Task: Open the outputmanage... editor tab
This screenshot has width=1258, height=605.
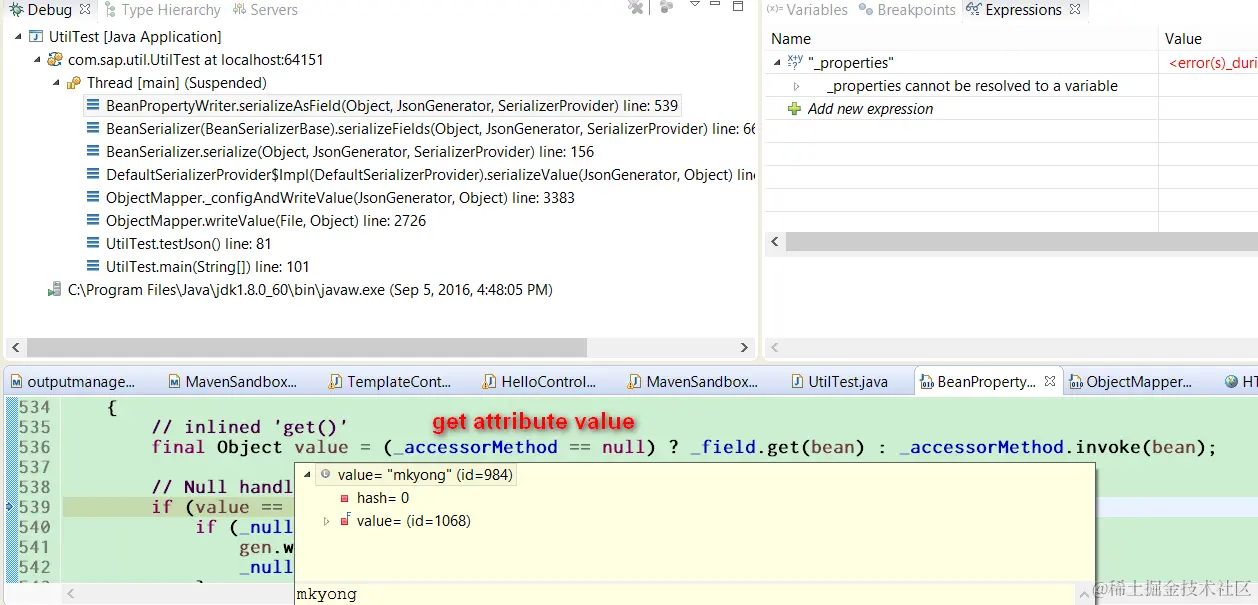Action: (71, 381)
